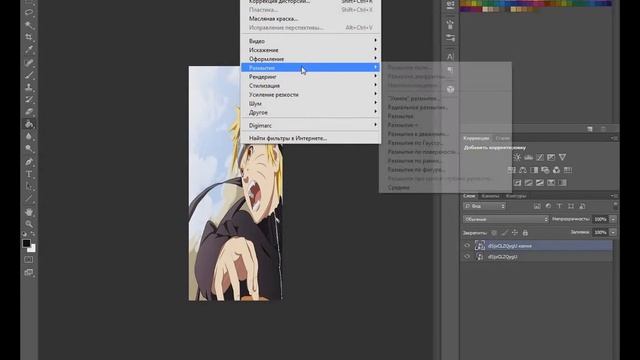
Task: Select the Zoom magnifier tool
Action: (x=29, y=224)
